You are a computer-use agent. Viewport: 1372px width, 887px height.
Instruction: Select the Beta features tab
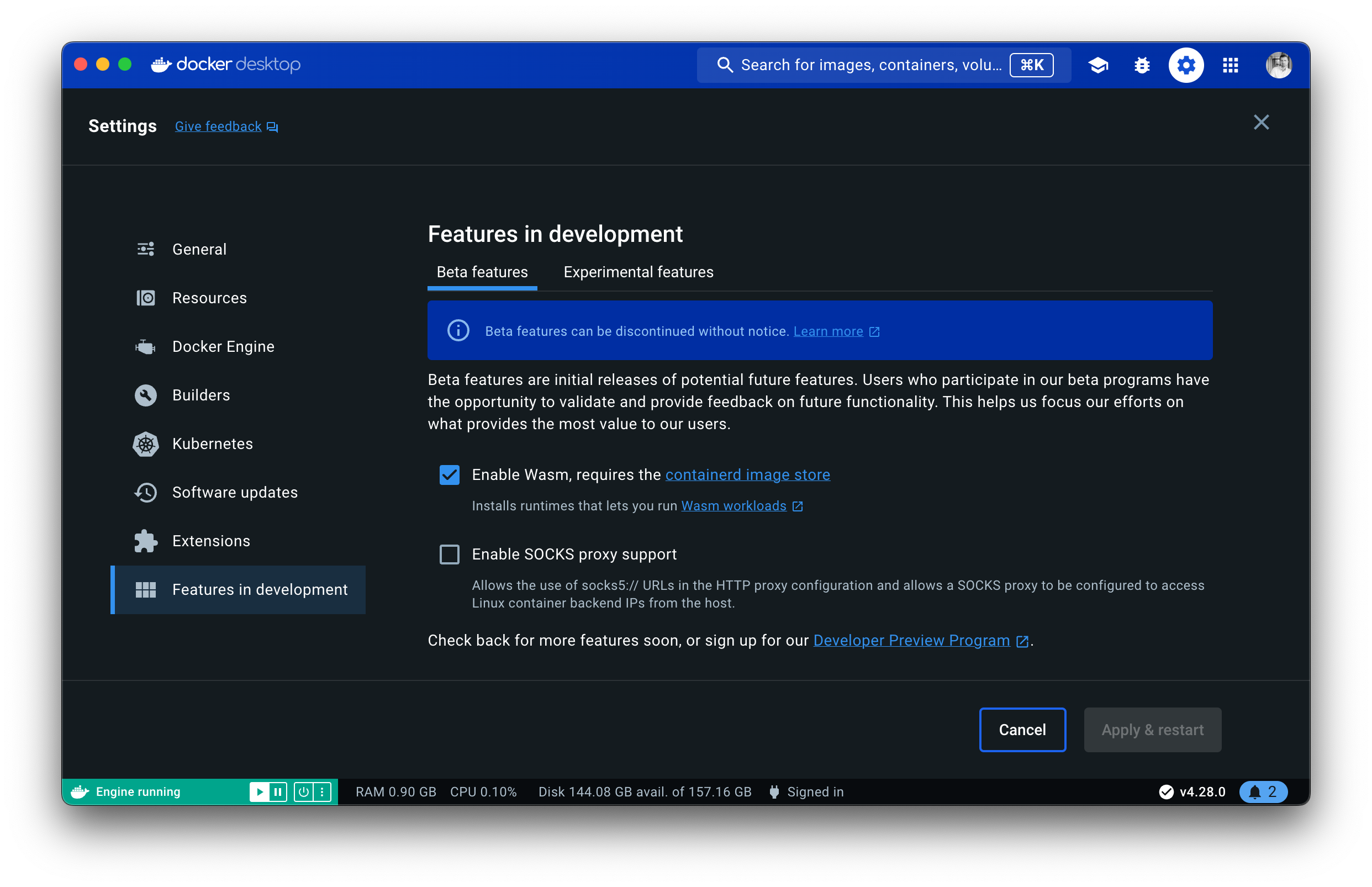click(x=482, y=272)
